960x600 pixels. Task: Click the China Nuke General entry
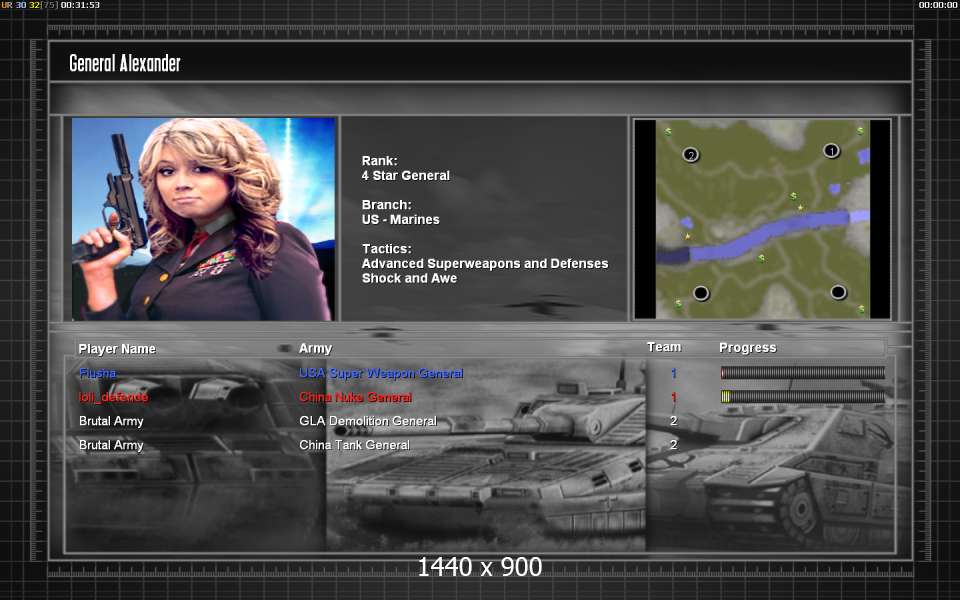(355, 397)
